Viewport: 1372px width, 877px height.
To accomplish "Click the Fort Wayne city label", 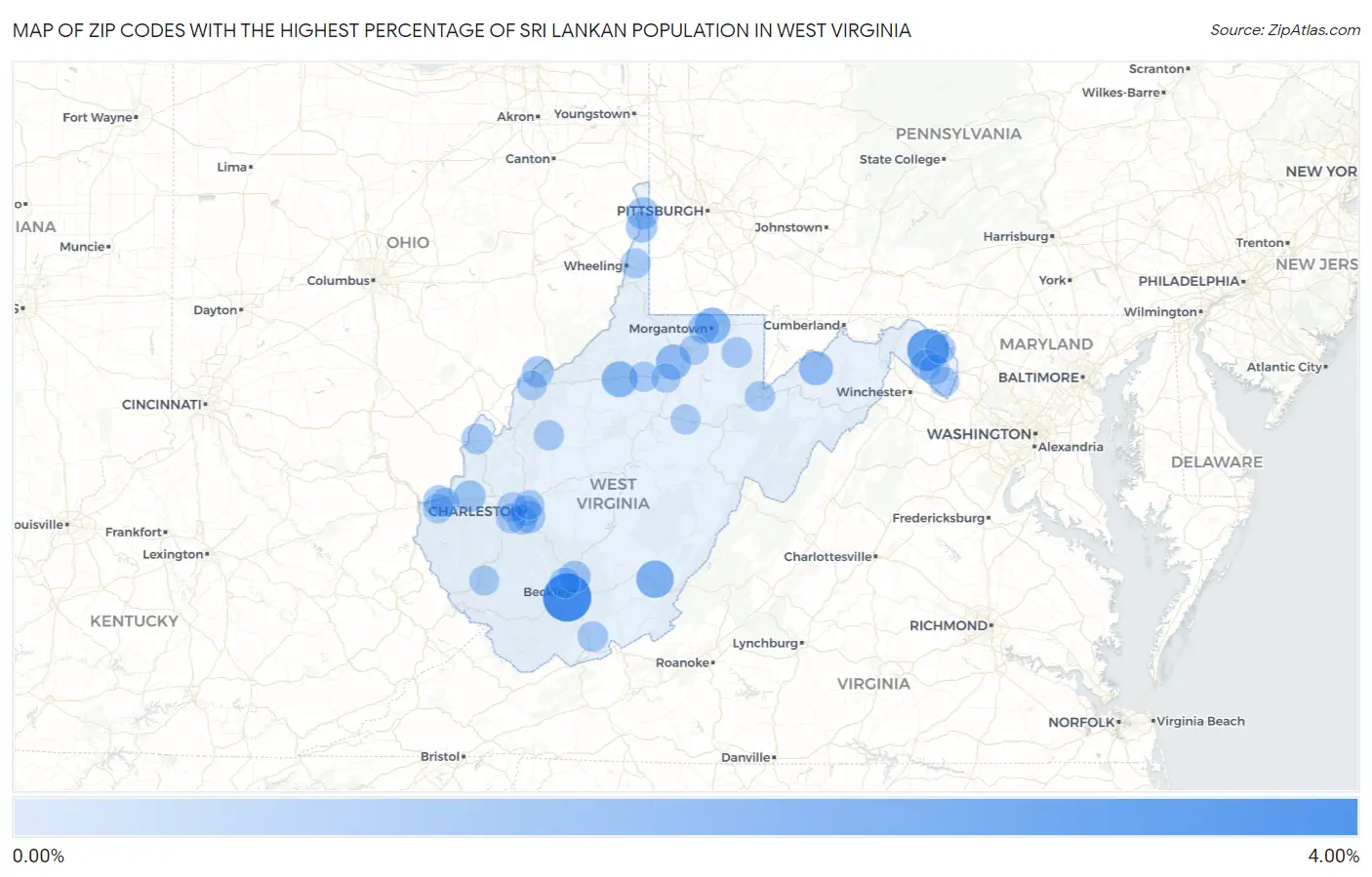I will pyautogui.click(x=98, y=118).
